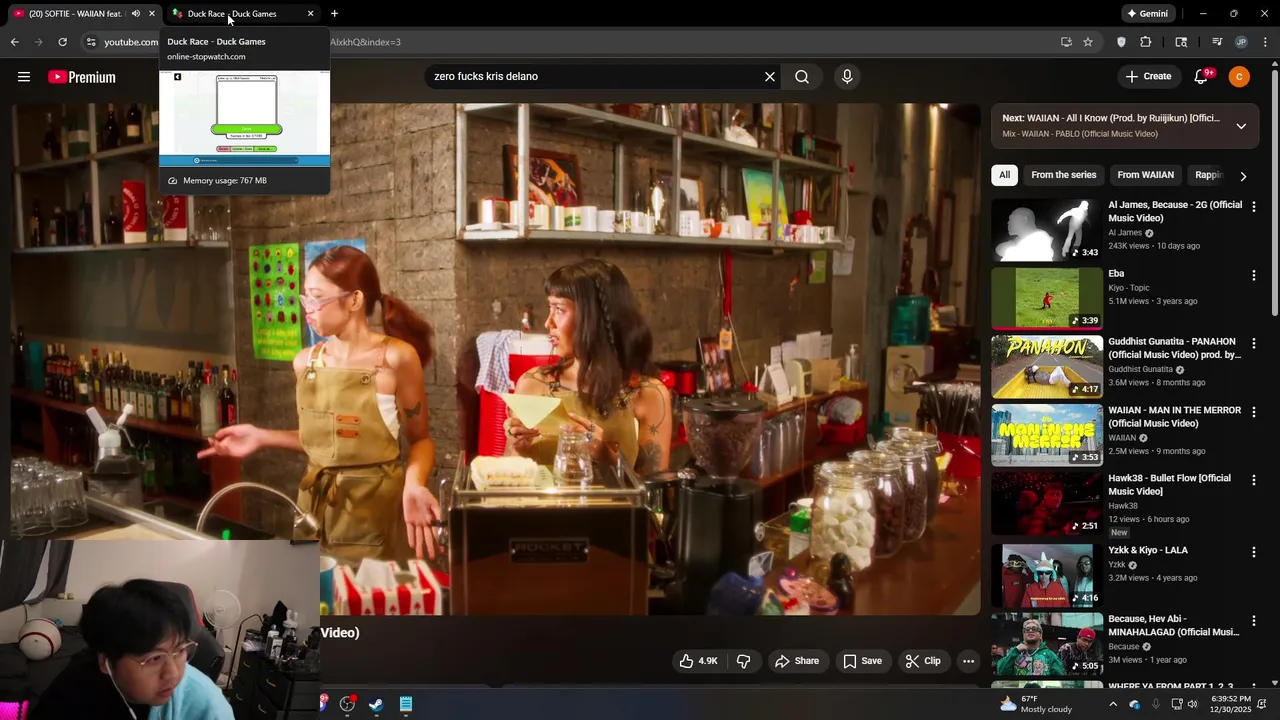Go back in browser history
Viewport: 1280px width, 720px height.
[x=14, y=42]
